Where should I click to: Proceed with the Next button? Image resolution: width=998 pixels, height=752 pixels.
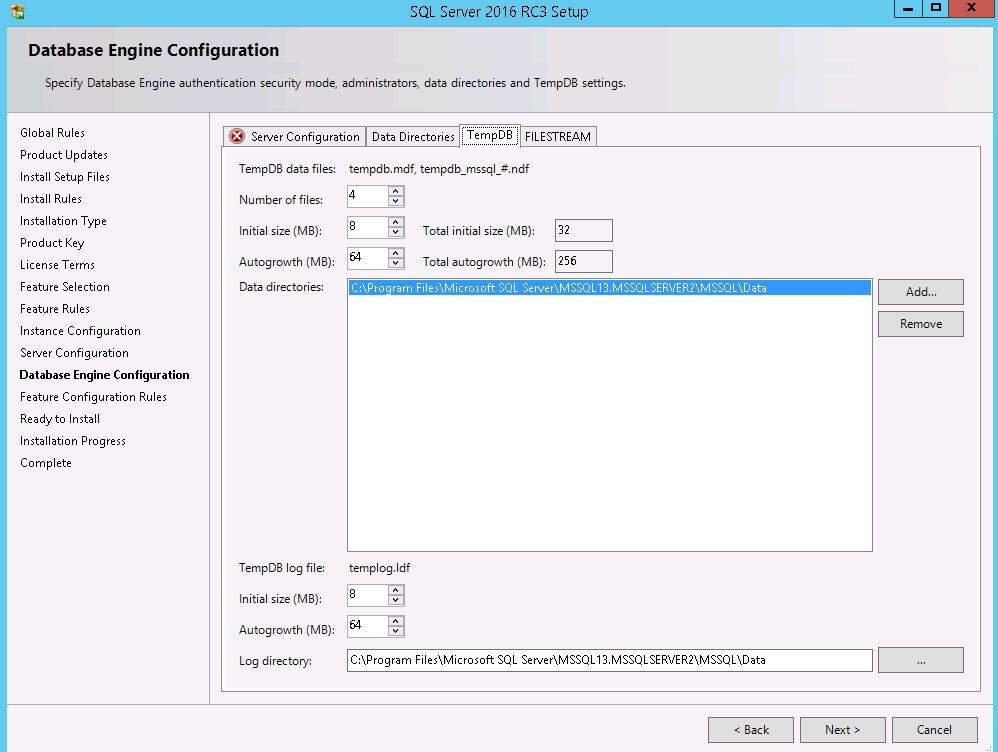click(843, 730)
